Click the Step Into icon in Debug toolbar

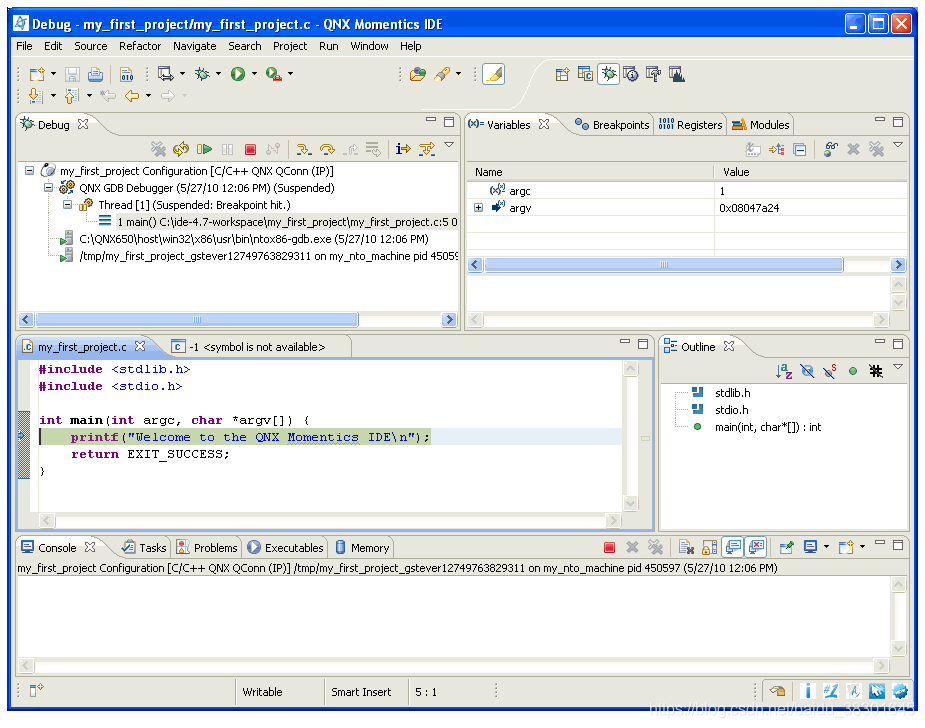tap(304, 149)
